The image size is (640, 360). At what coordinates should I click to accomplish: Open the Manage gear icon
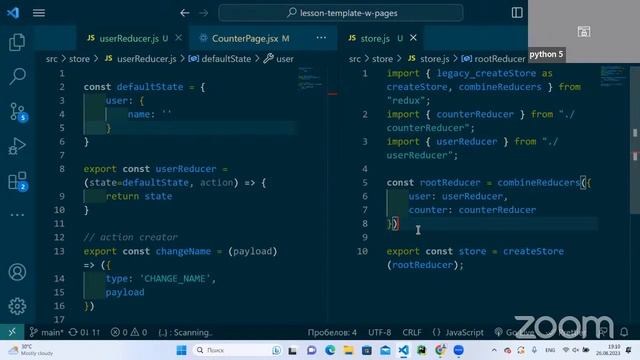(17, 306)
